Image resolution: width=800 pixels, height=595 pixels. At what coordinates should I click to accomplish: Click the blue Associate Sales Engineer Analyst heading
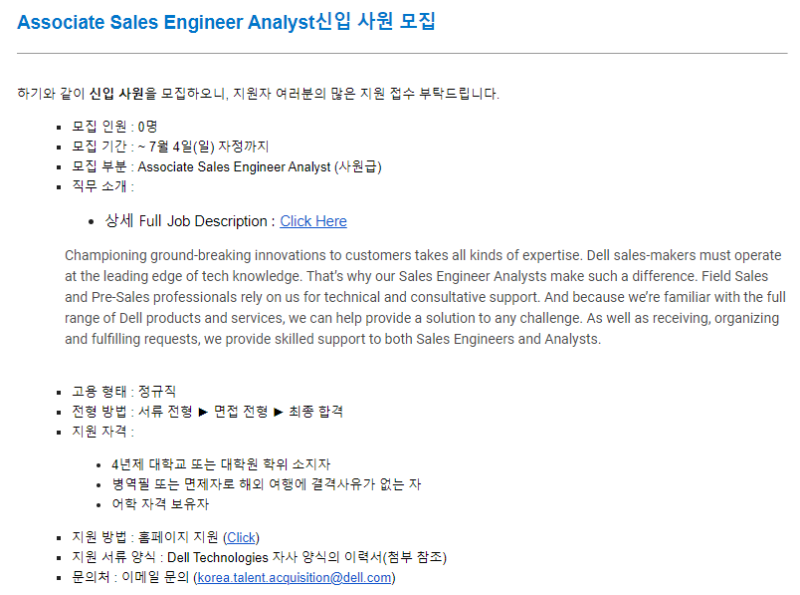226,22
